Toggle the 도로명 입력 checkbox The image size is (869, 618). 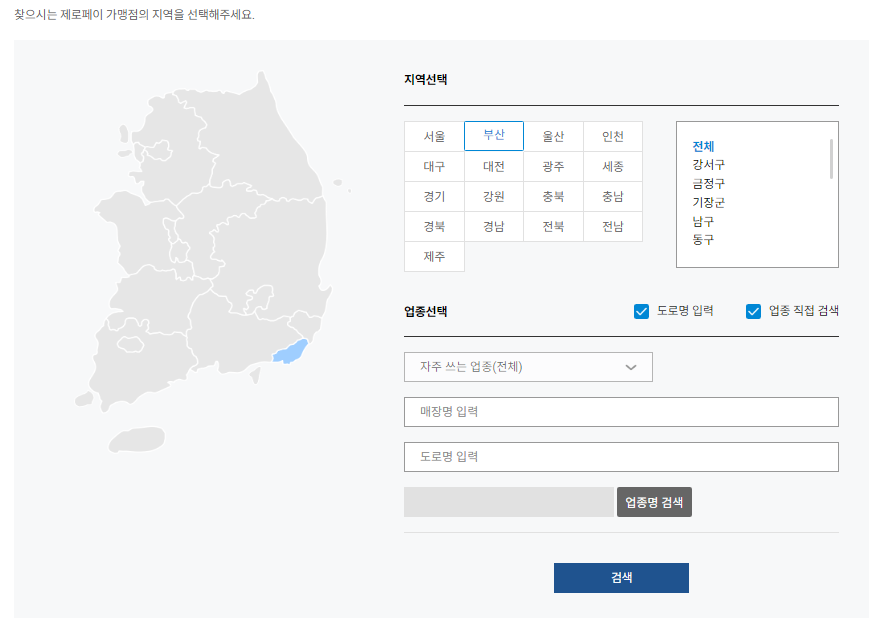641,311
